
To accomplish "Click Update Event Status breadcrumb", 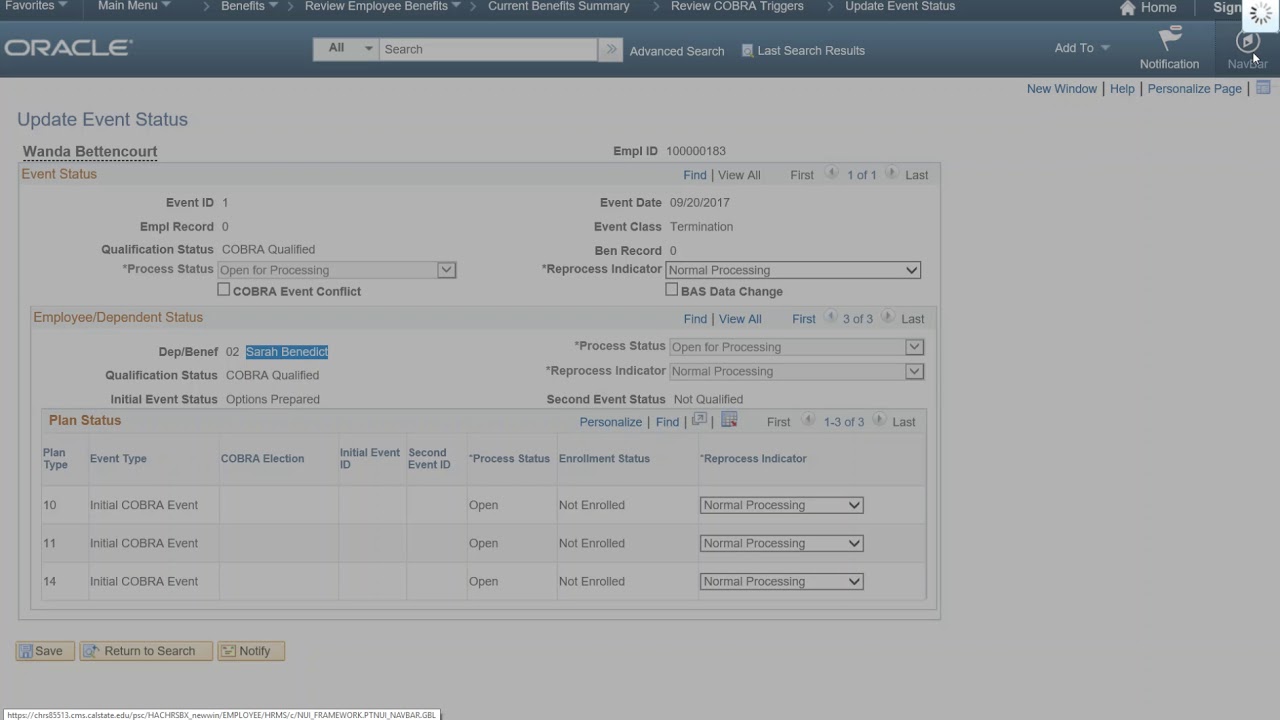I will (900, 6).
